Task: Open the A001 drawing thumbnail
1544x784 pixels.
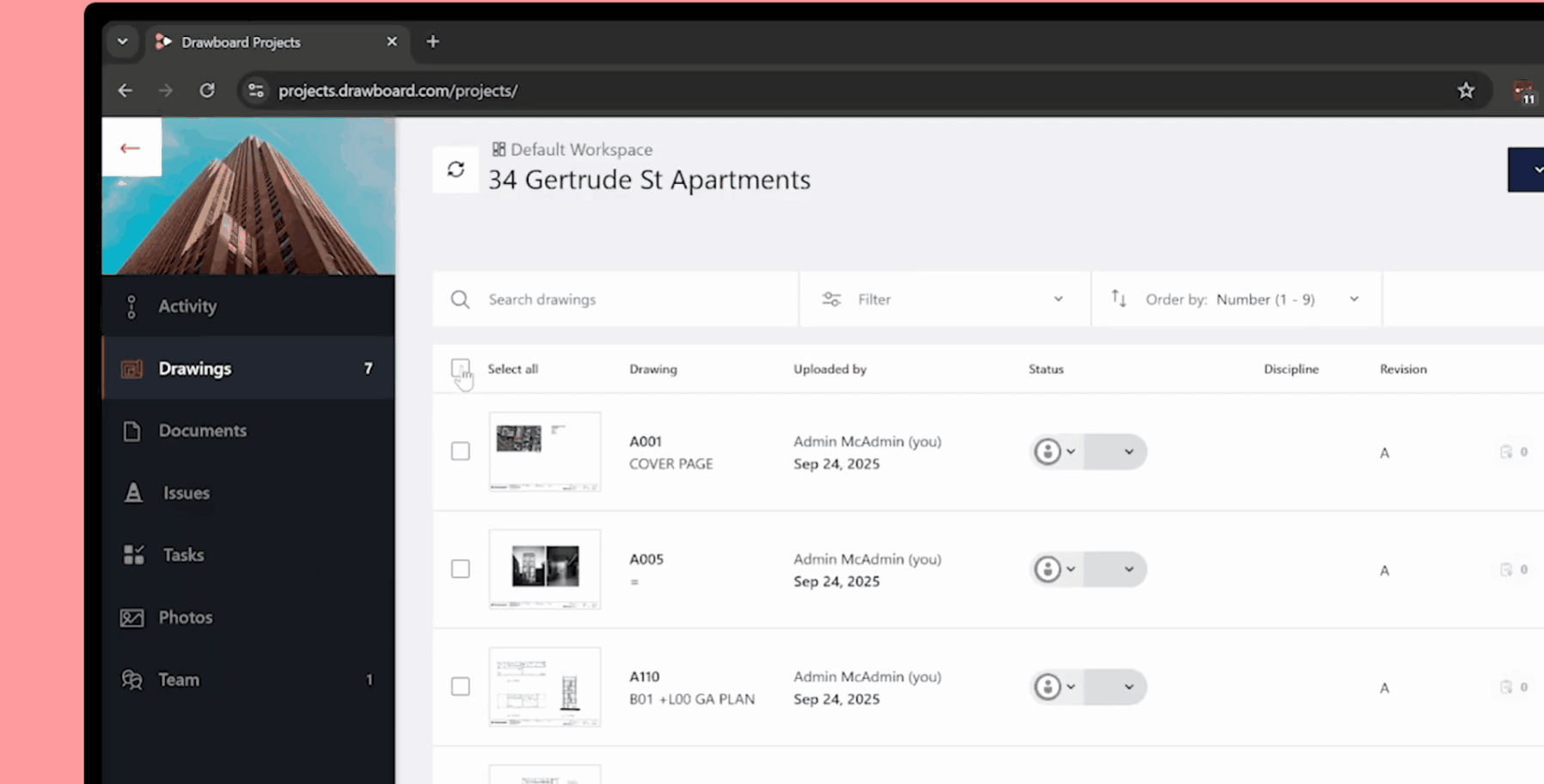Action: (x=545, y=451)
